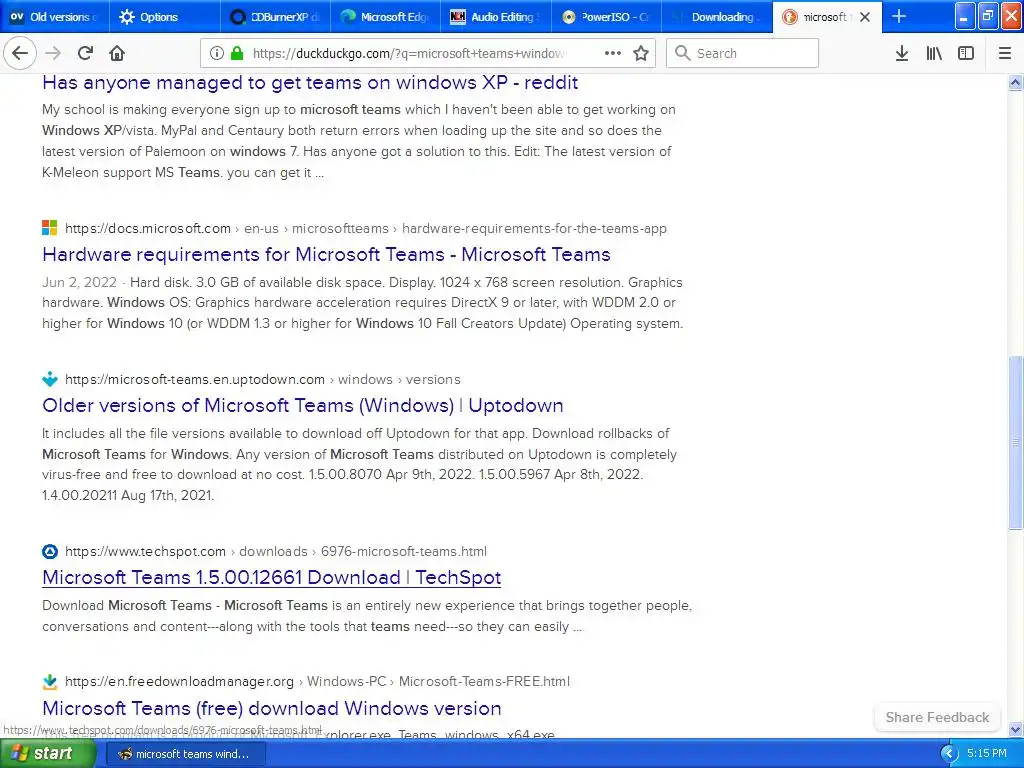Open the browser home page
Viewport: 1024px width, 768px height.
(x=117, y=53)
